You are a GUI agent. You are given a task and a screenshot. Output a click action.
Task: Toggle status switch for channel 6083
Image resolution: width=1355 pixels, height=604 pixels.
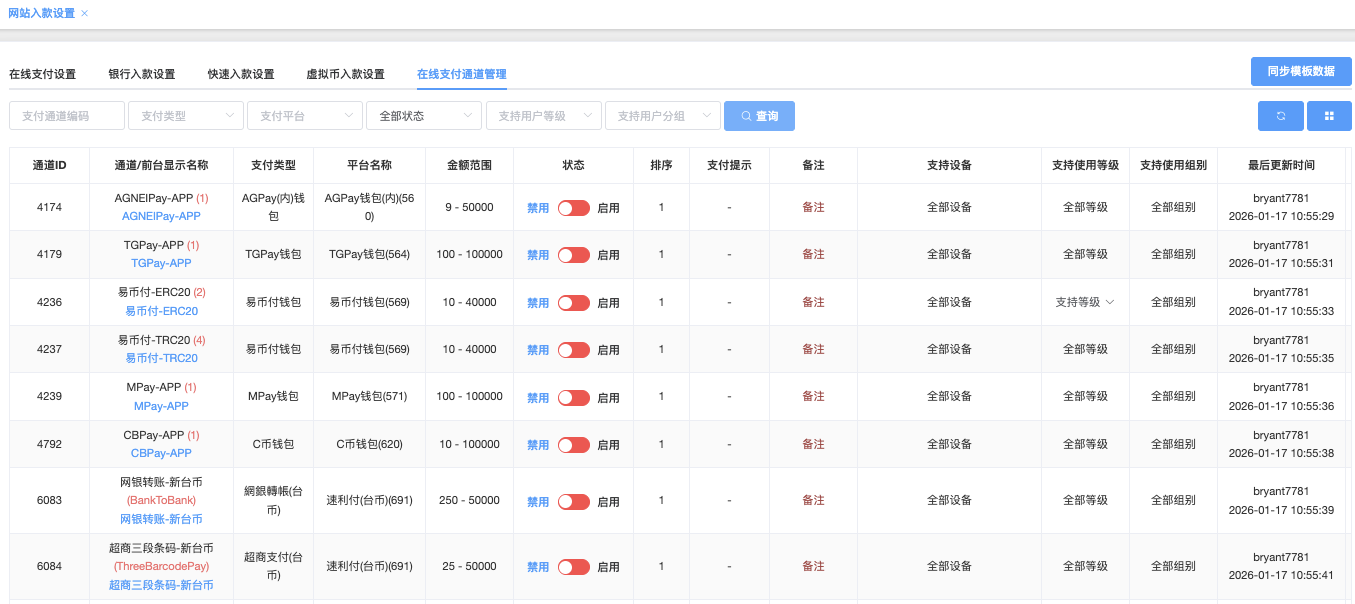(574, 502)
